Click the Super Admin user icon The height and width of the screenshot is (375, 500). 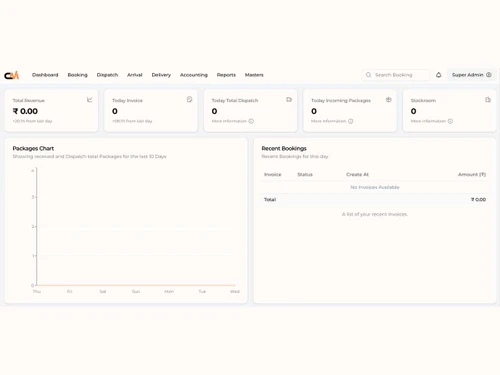click(489, 75)
